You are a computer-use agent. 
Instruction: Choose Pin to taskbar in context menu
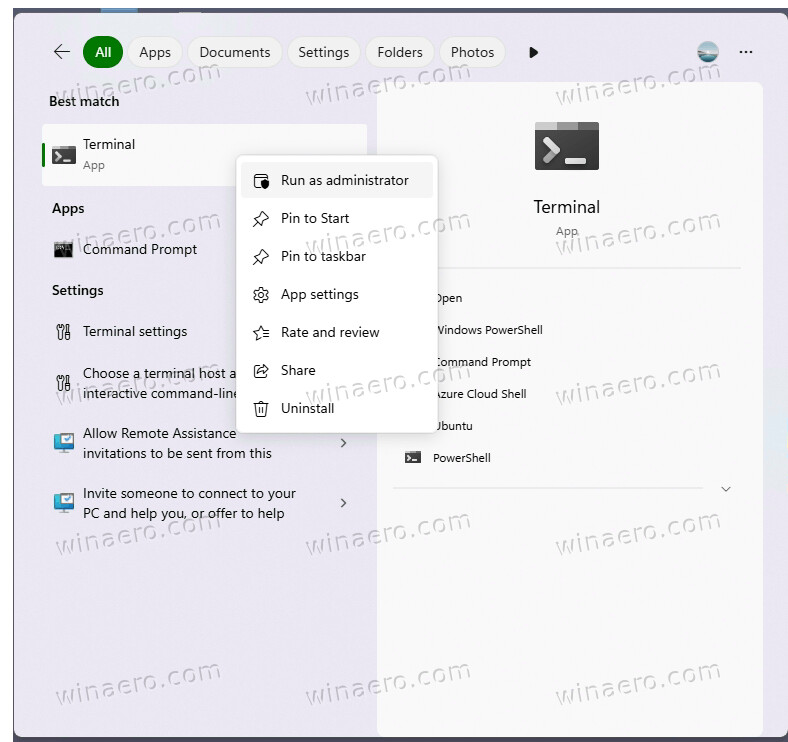[323, 257]
